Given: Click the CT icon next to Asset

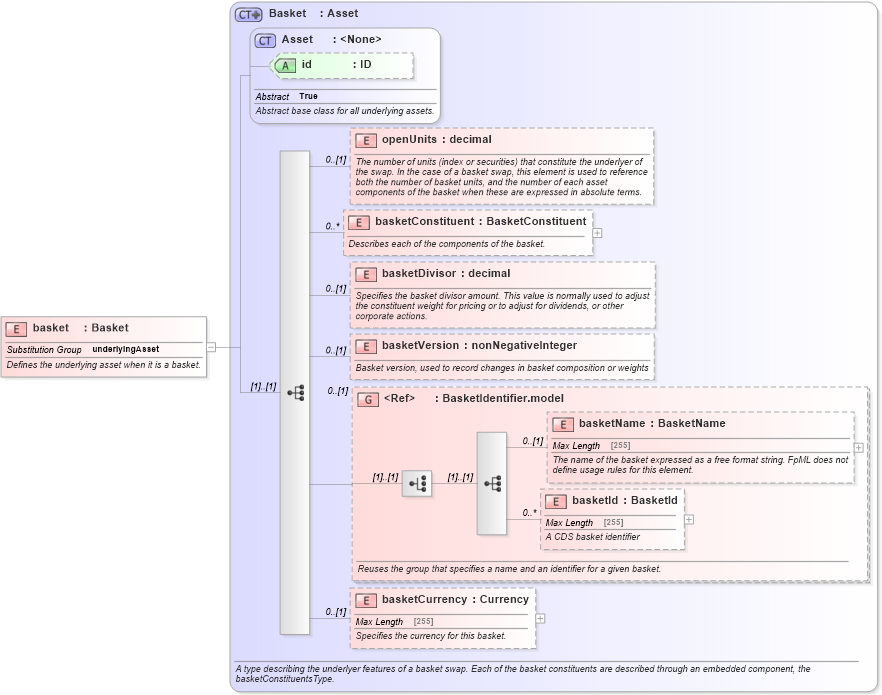Looking at the screenshot, I should (x=265, y=40).
